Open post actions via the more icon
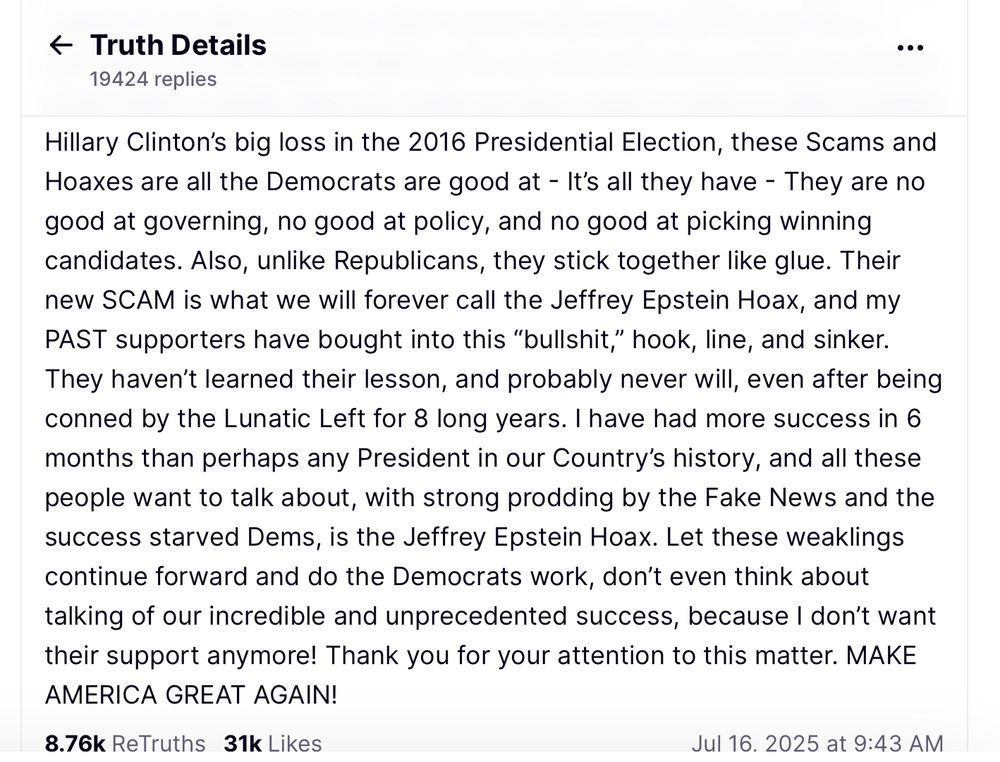 click(910, 46)
